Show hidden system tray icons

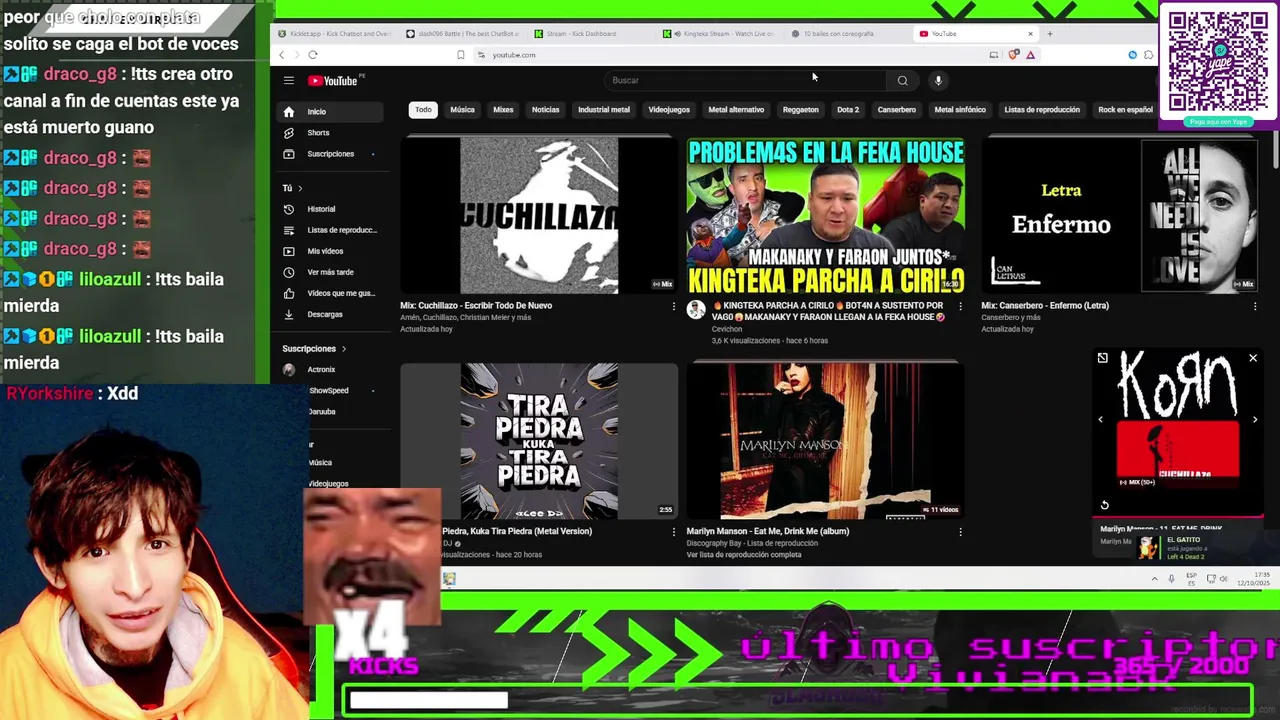tap(1155, 579)
